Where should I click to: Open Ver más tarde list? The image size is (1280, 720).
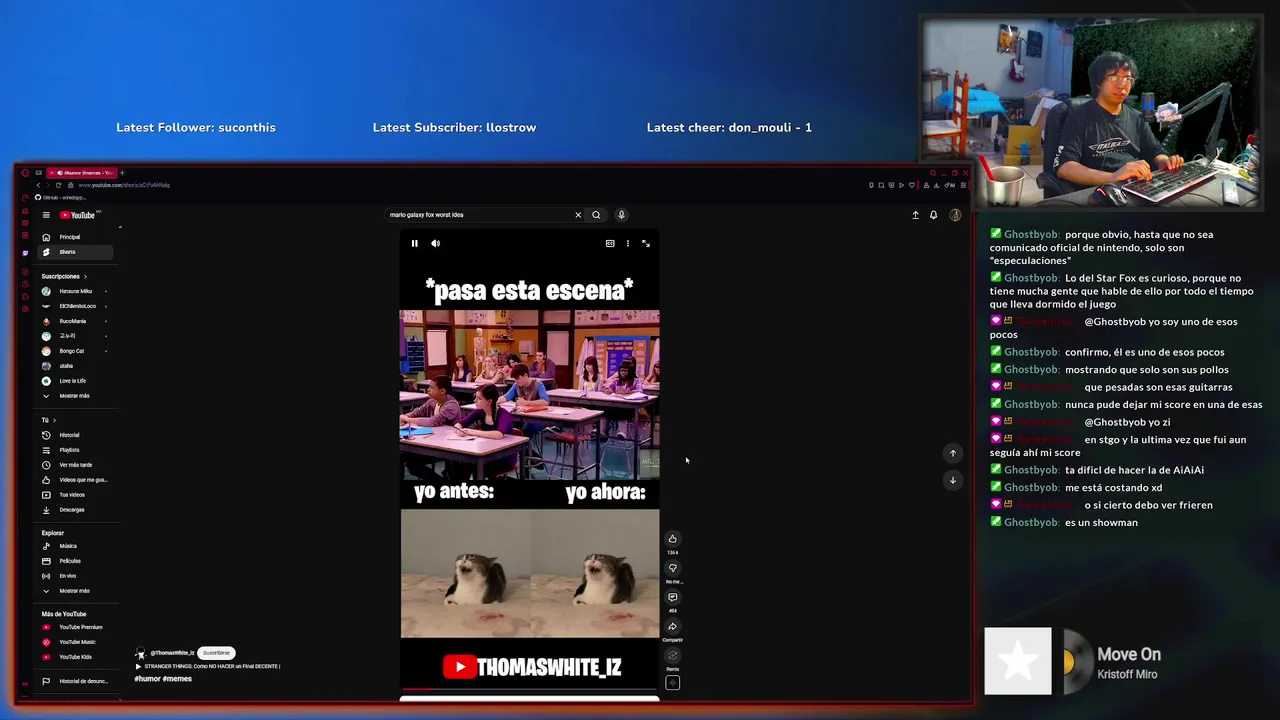tap(76, 465)
